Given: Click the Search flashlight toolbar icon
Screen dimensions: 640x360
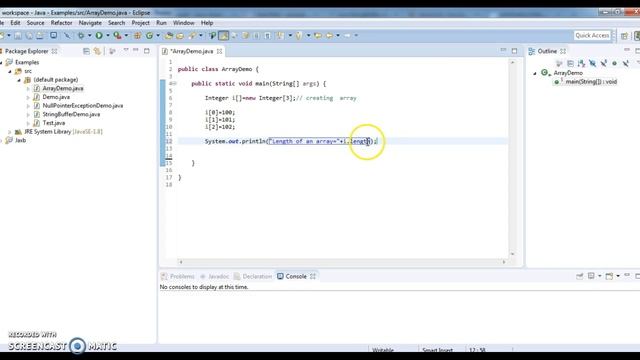Looking at the screenshot, I should [x=192, y=36].
